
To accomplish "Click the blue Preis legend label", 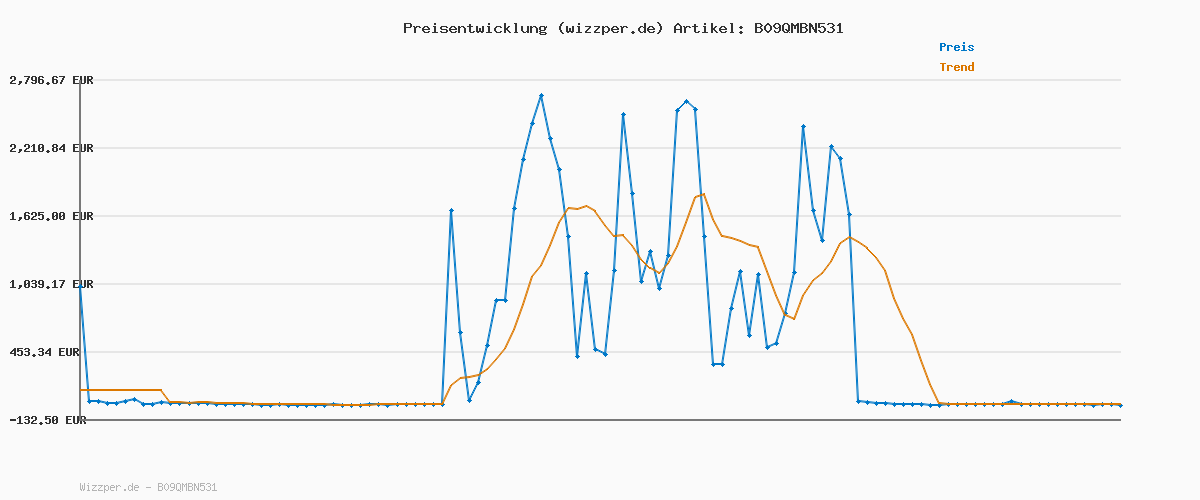I will (956, 47).
